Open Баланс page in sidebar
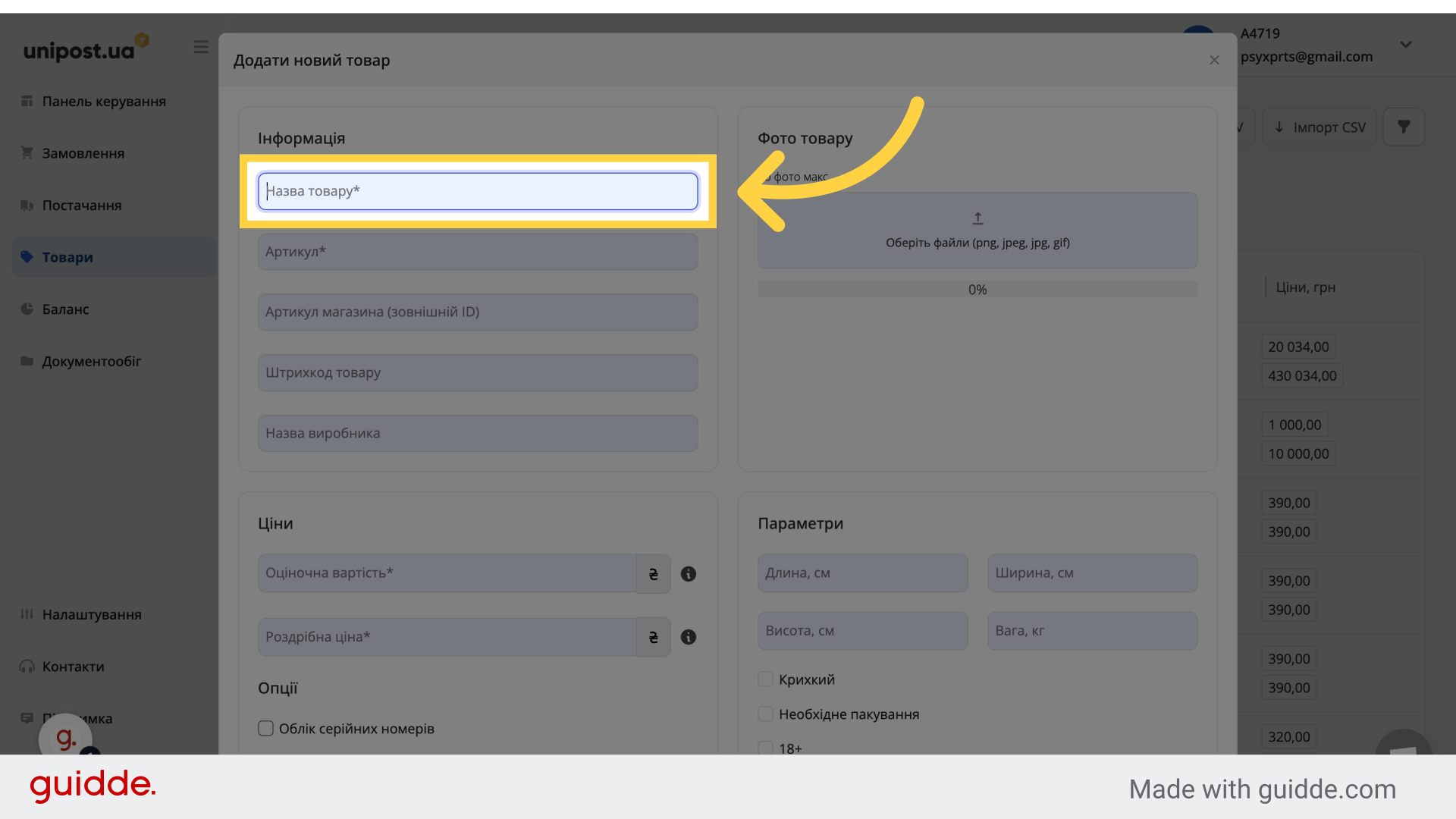The image size is (1456, 819). (66, 309)
